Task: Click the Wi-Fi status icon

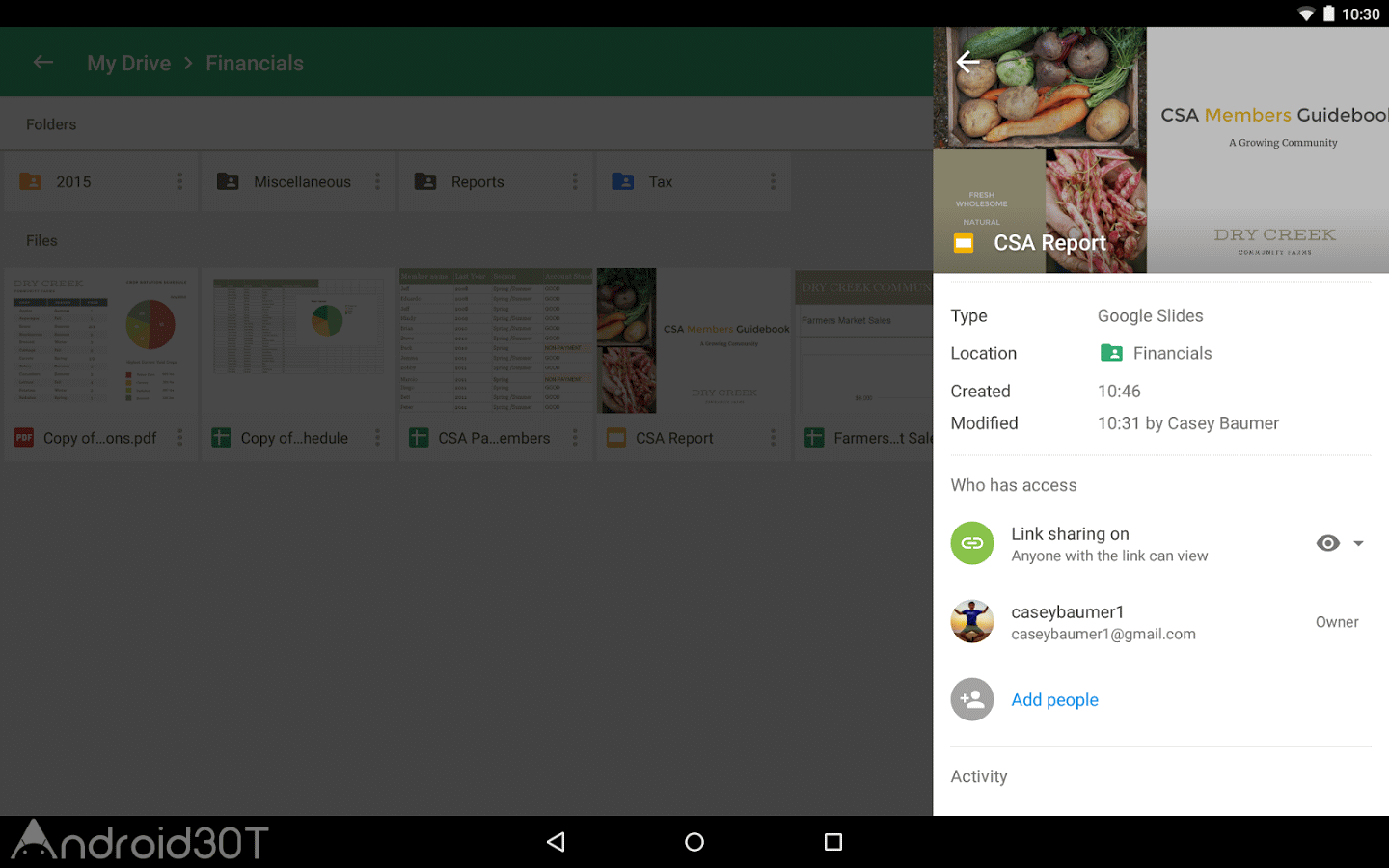Action: coord(1306,14)
